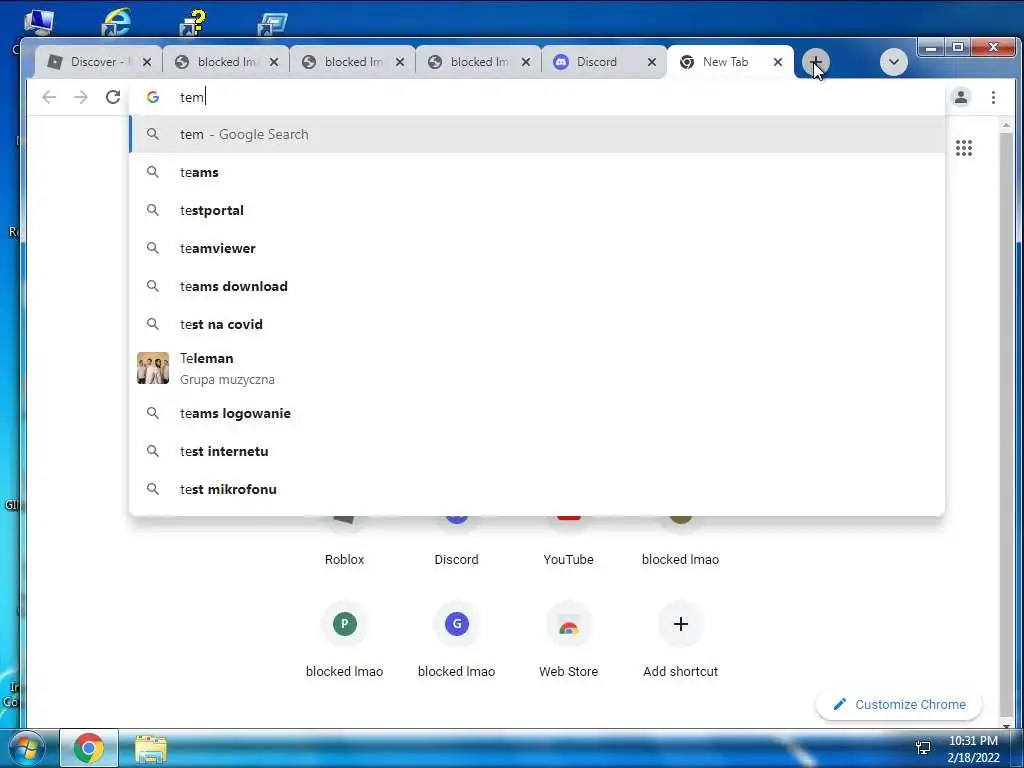Open Internet Explorer desktop shortcut
The height and width of the screenshot is (768, 1024).
(115, 21)
